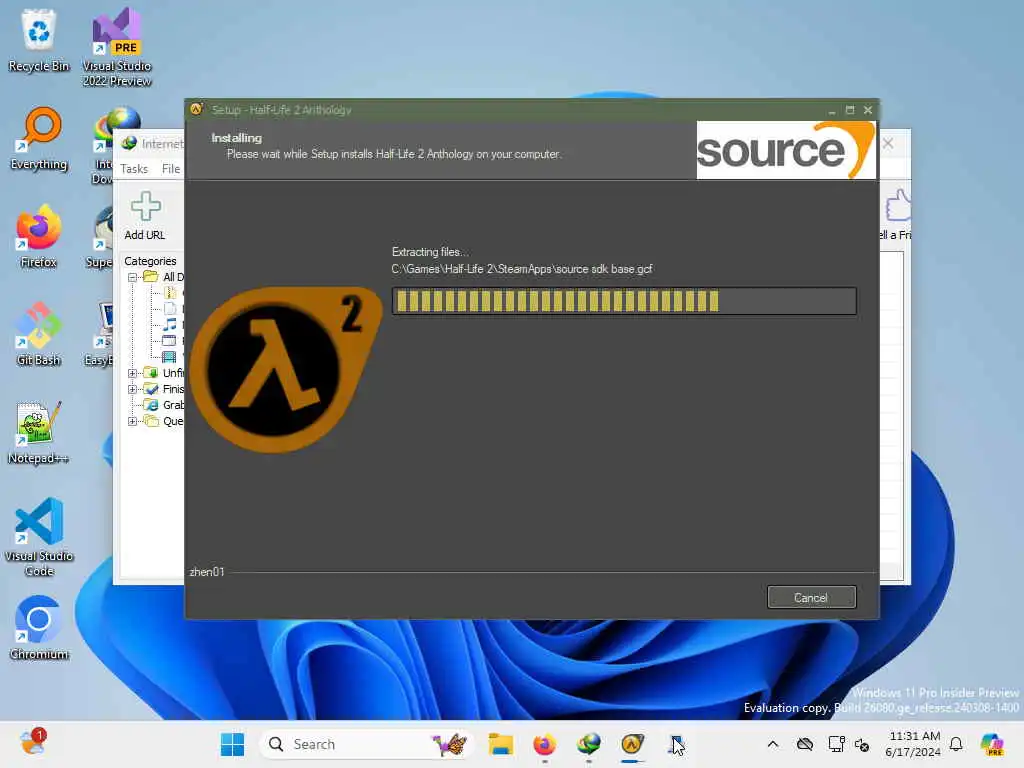Click Add URL in Internet Download Manager

145,216
